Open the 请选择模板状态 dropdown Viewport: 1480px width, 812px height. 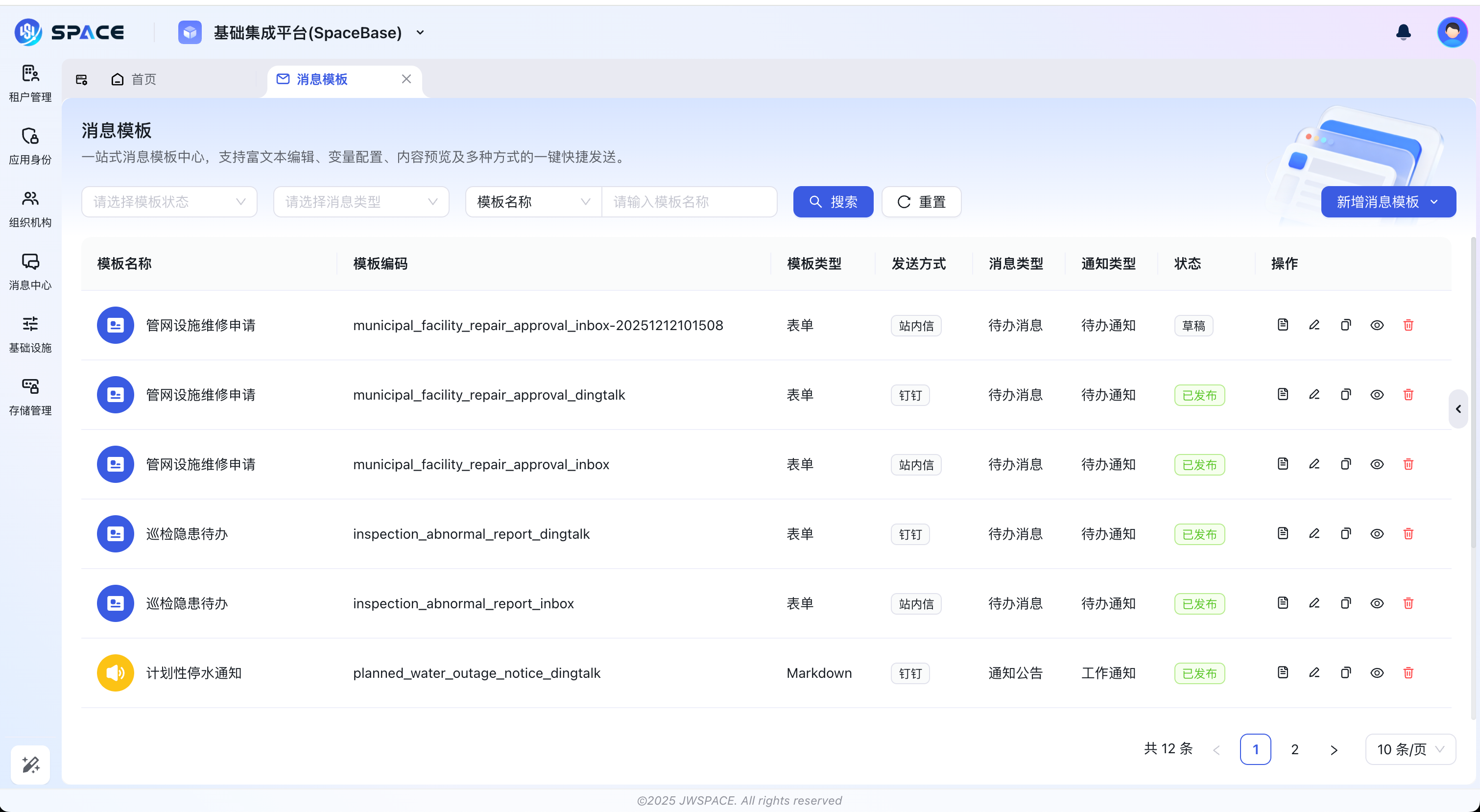[x=169, y=202]
